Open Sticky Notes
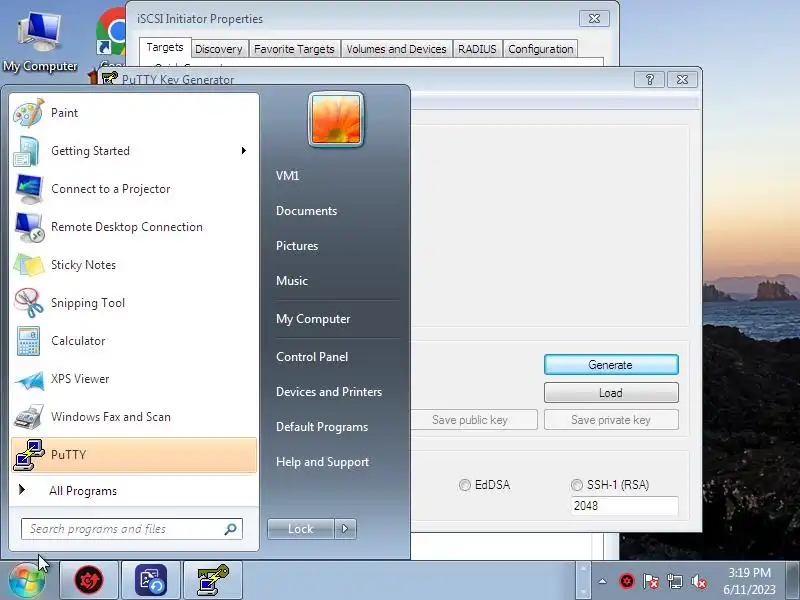The width and height of the screenshot is (800, 600). point(134,265)
